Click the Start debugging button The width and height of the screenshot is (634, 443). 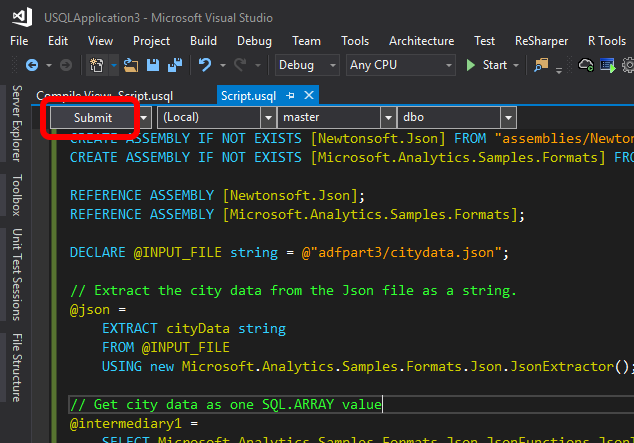(x=494, y=65)
